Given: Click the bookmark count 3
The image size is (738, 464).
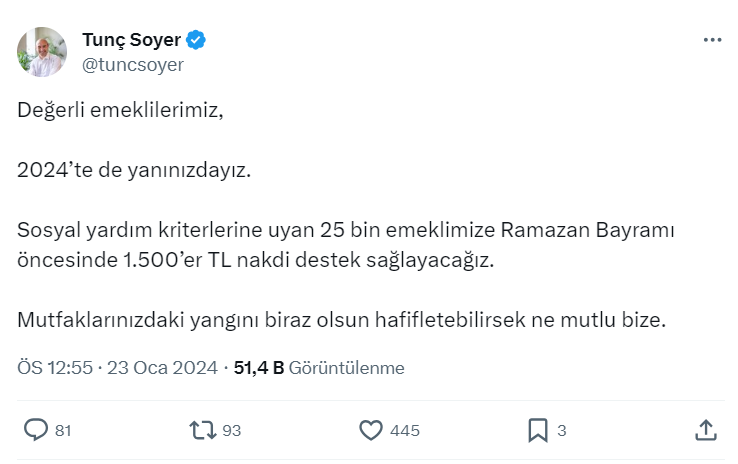Looking at the screenshot, I should [x=562, y=431].
